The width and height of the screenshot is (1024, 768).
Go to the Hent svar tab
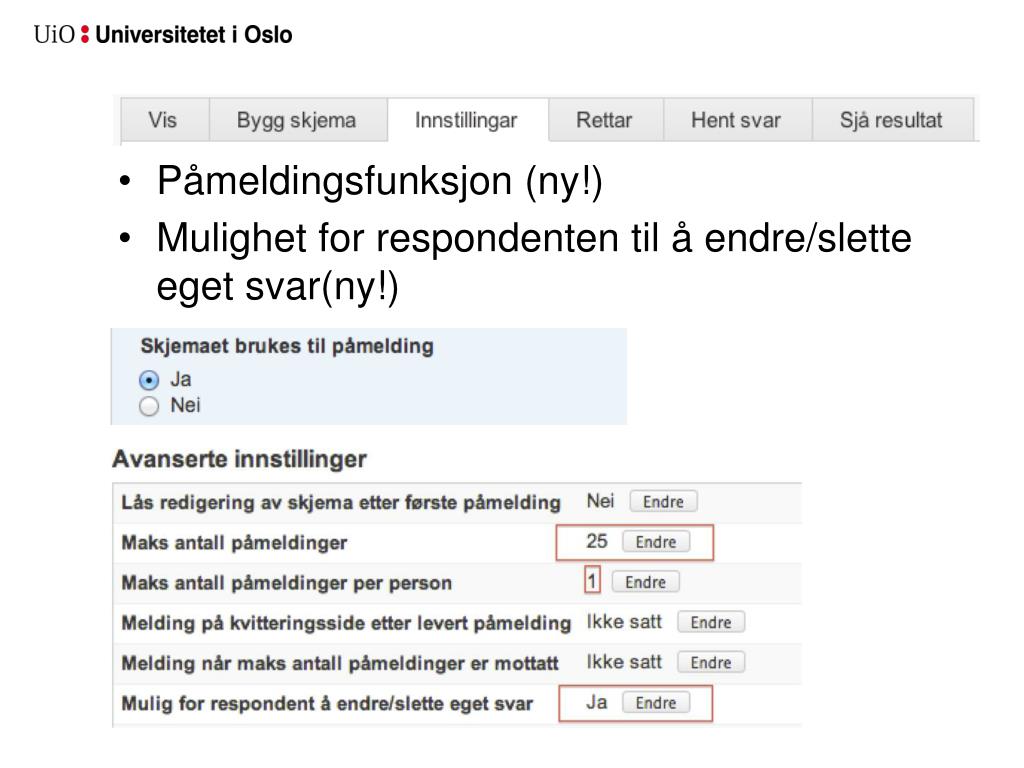coord(737,120)
